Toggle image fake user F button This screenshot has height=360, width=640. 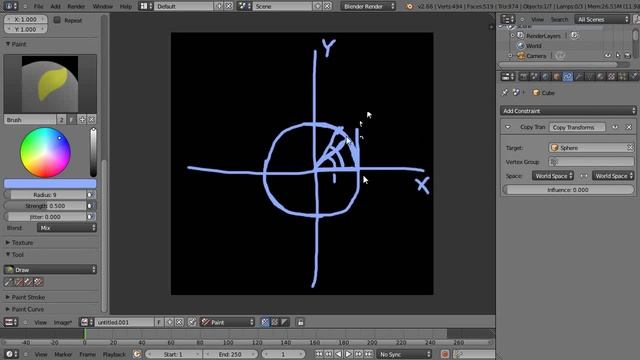point(159,322)
